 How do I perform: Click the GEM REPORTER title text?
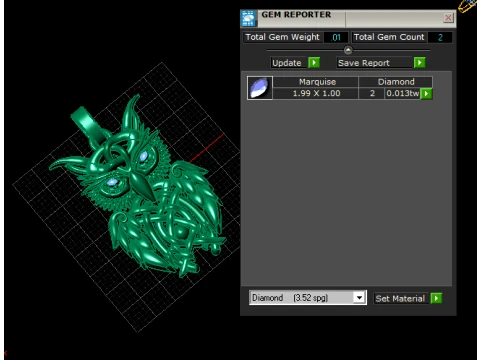296,15
